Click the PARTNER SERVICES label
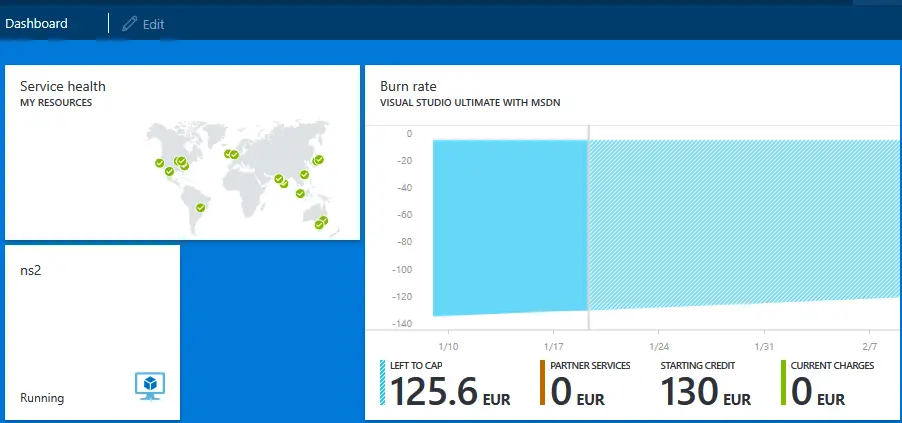The height and width of the screenshot is (423, 902). click(590, 365)
